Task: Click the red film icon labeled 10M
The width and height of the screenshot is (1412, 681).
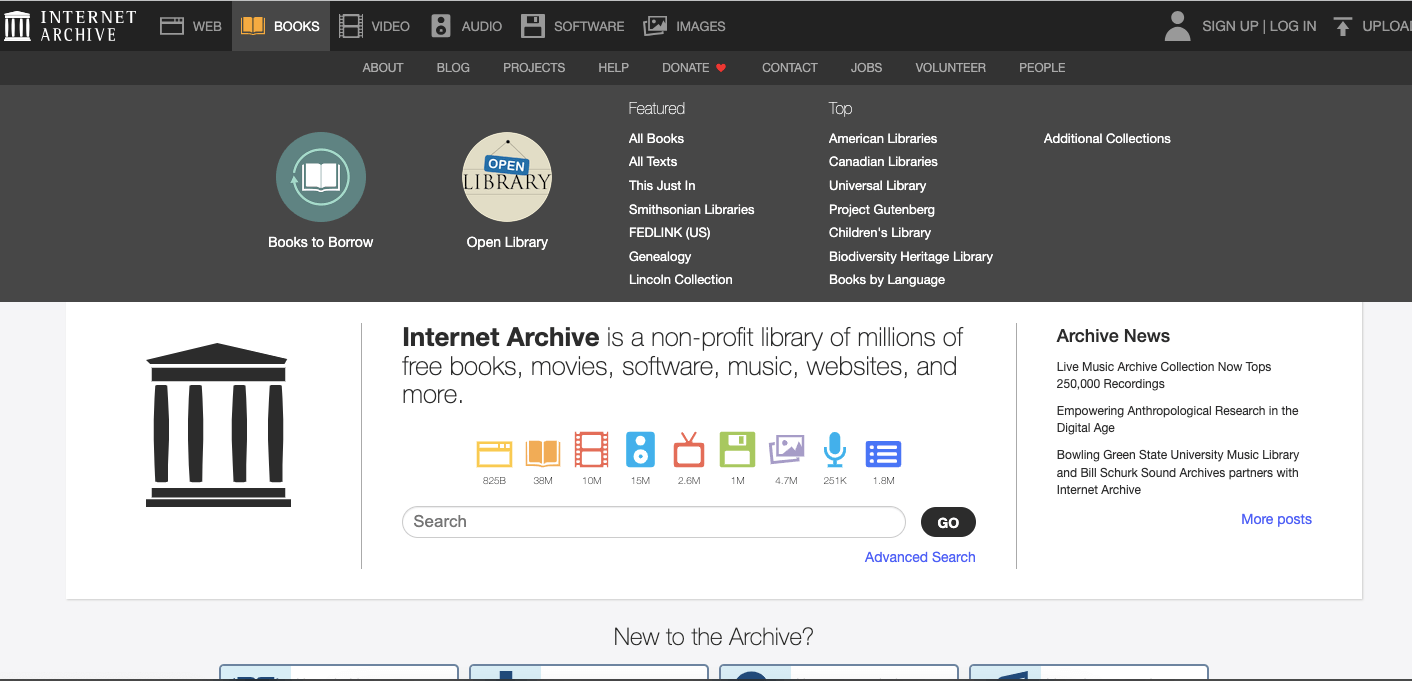Action: (x=592, y=450)
